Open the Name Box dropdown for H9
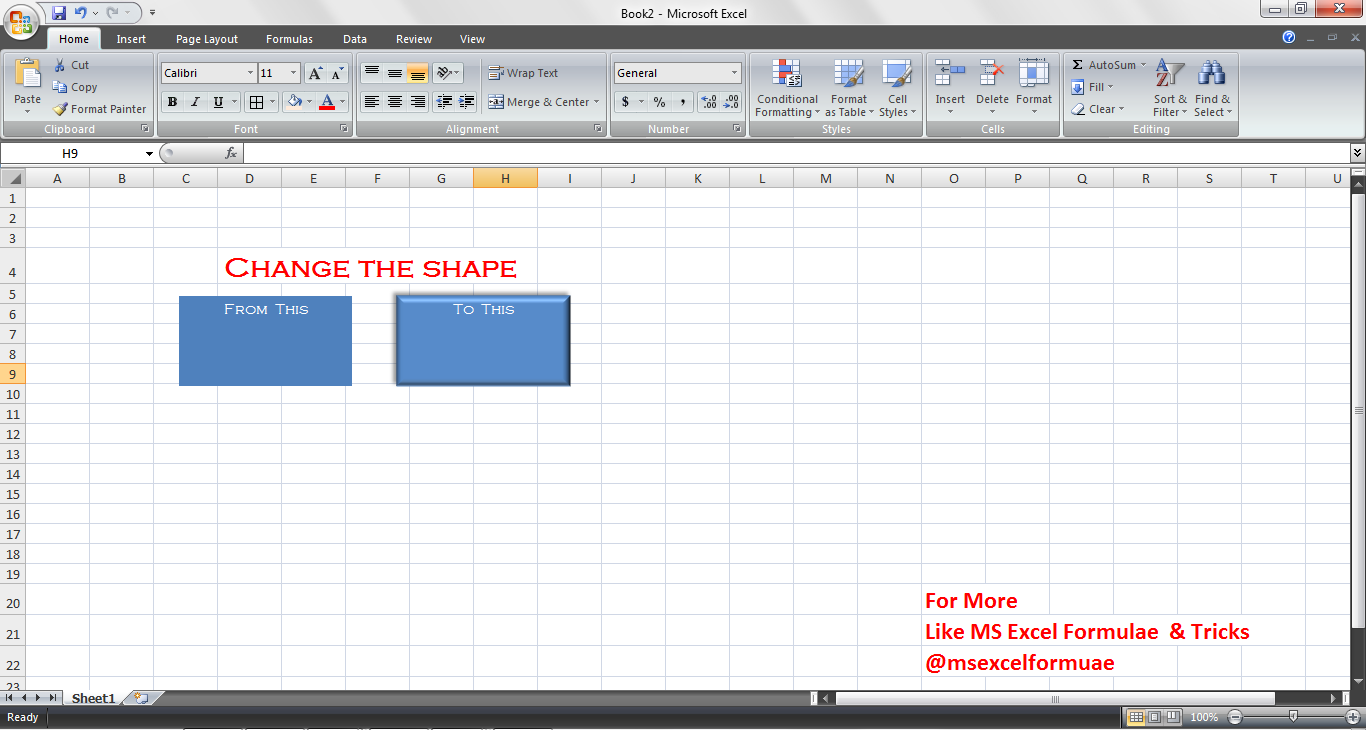1366x730 pixels. pyautogui.click(x=149, y=153)
